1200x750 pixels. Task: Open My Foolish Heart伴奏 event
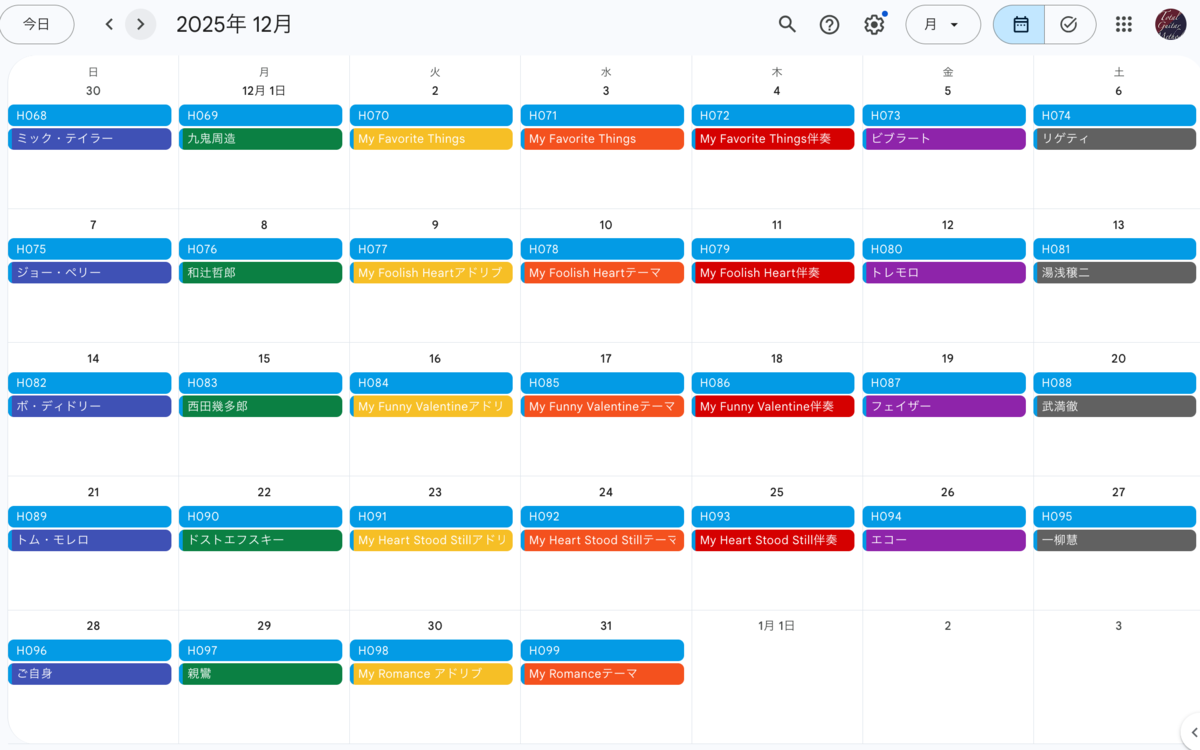pyautogui.click(x=773, y=273)
